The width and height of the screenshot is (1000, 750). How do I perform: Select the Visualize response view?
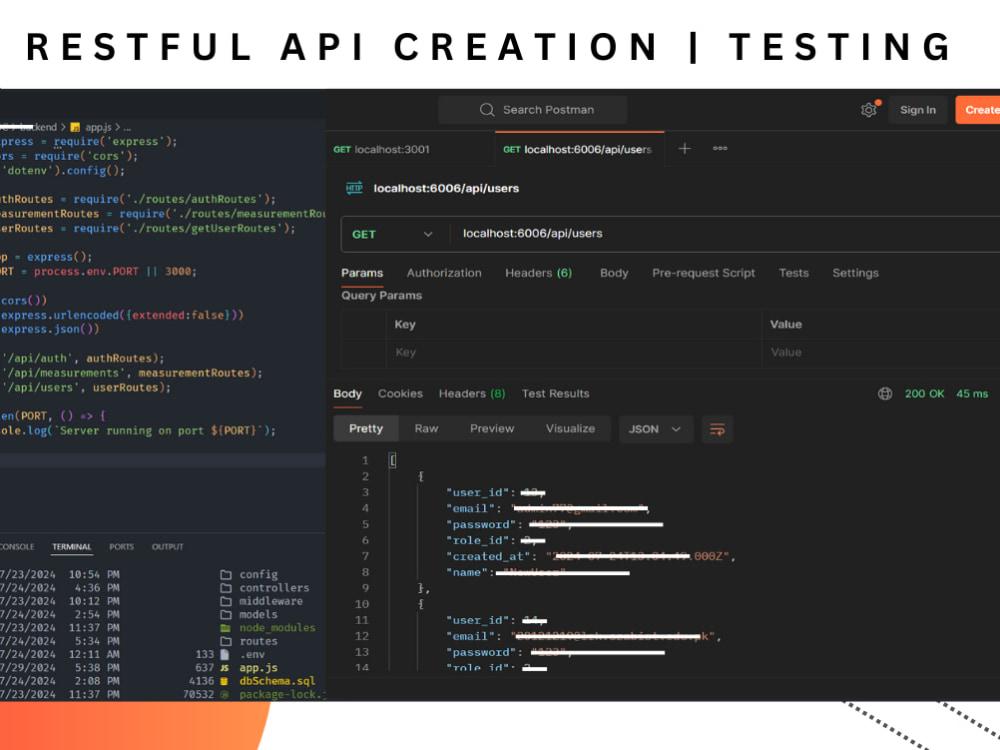coord(570,429)
